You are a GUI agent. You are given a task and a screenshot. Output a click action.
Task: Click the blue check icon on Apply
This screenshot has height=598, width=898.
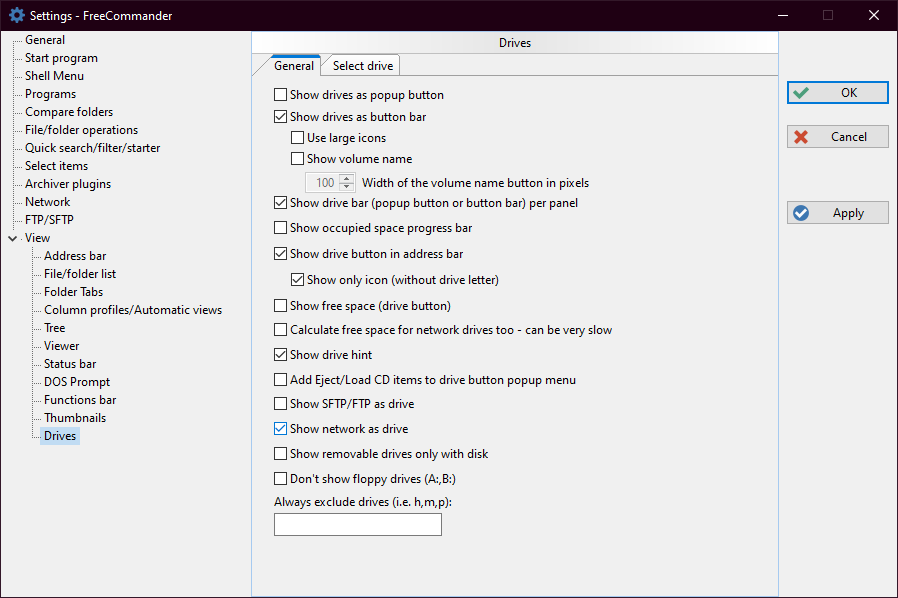(x=800, y=213)
